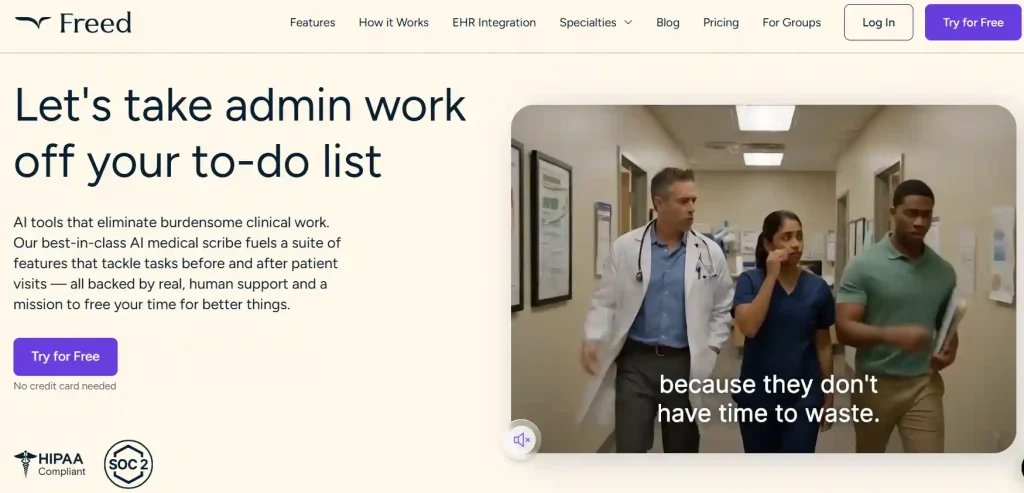Select For Groups in the navigation bar
Screen dimensions: 1024x493
pos(791,22)
